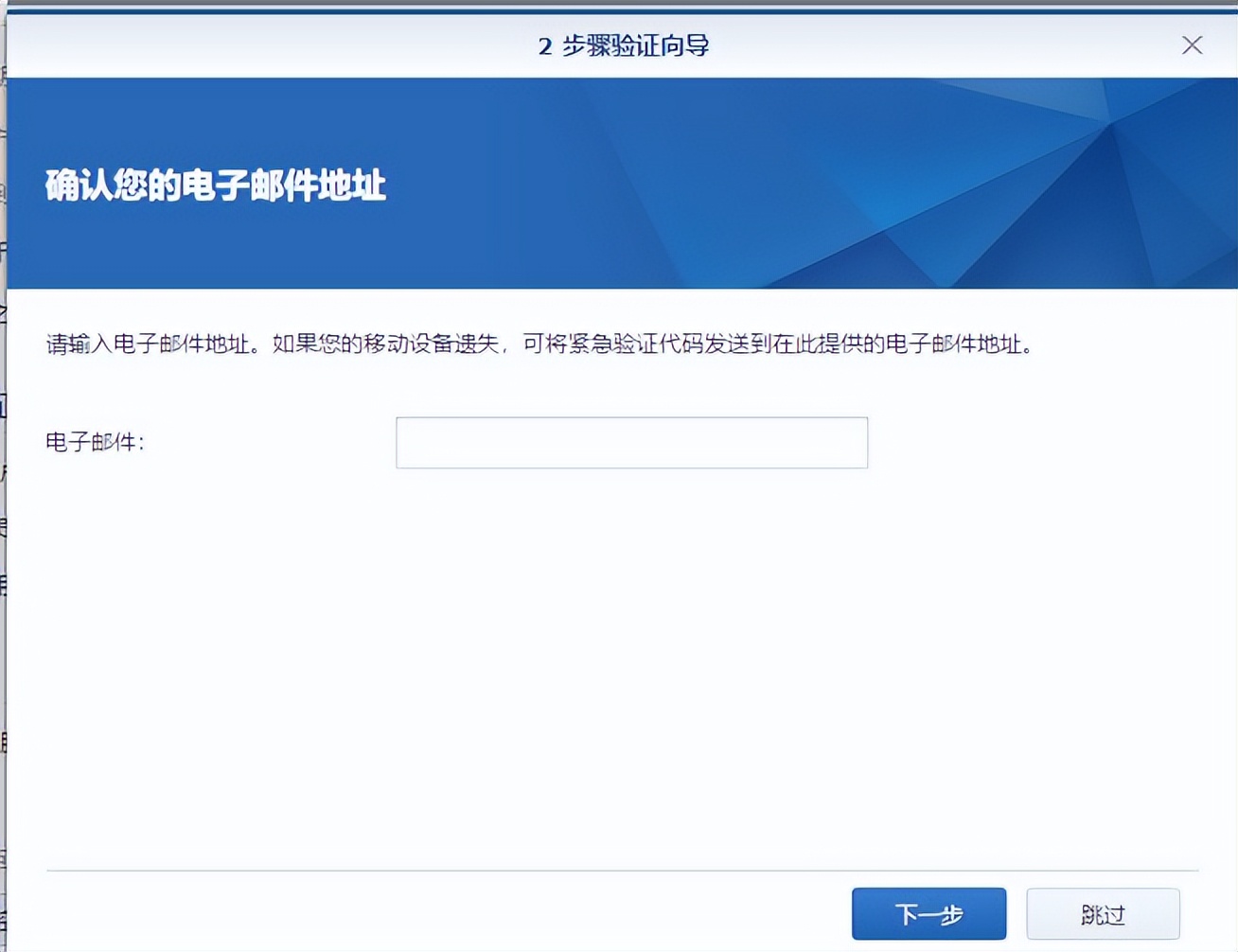Click the 确认您的电子邮件地址 header text
Viewport: 1238px width, 952px height.
tap(218, 185)
